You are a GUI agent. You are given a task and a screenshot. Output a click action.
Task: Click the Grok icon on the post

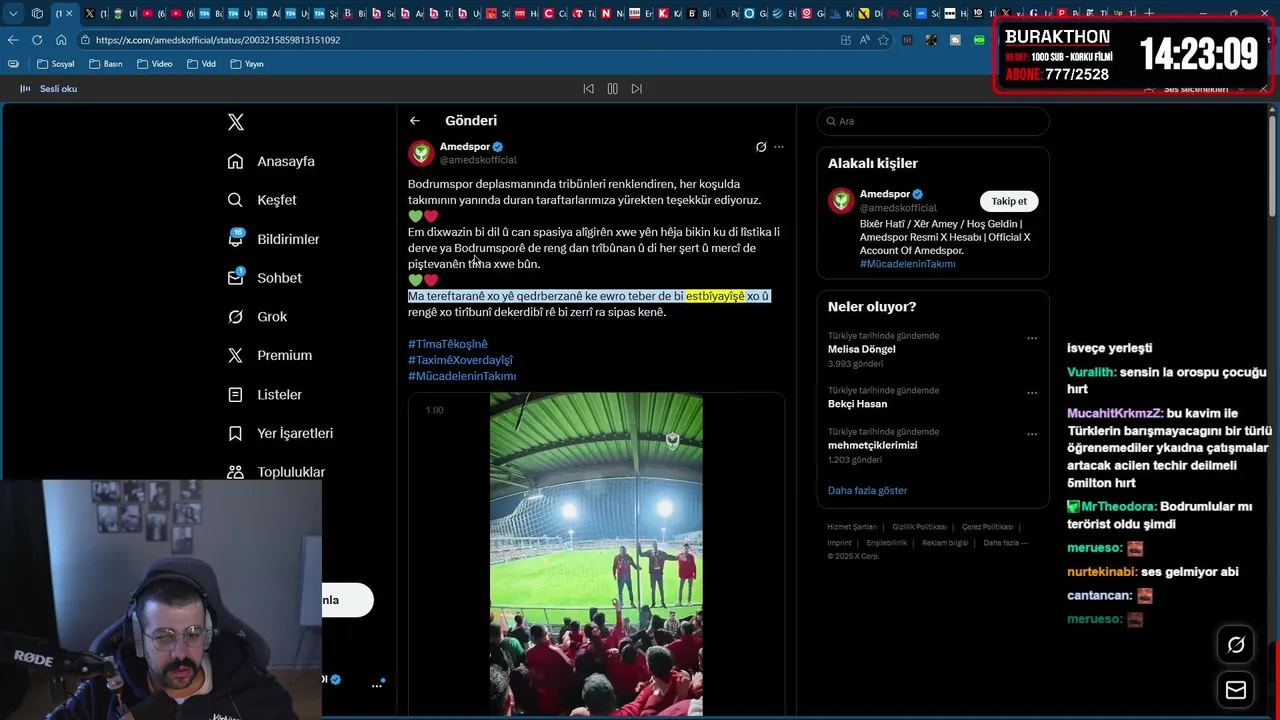point(761,147)
